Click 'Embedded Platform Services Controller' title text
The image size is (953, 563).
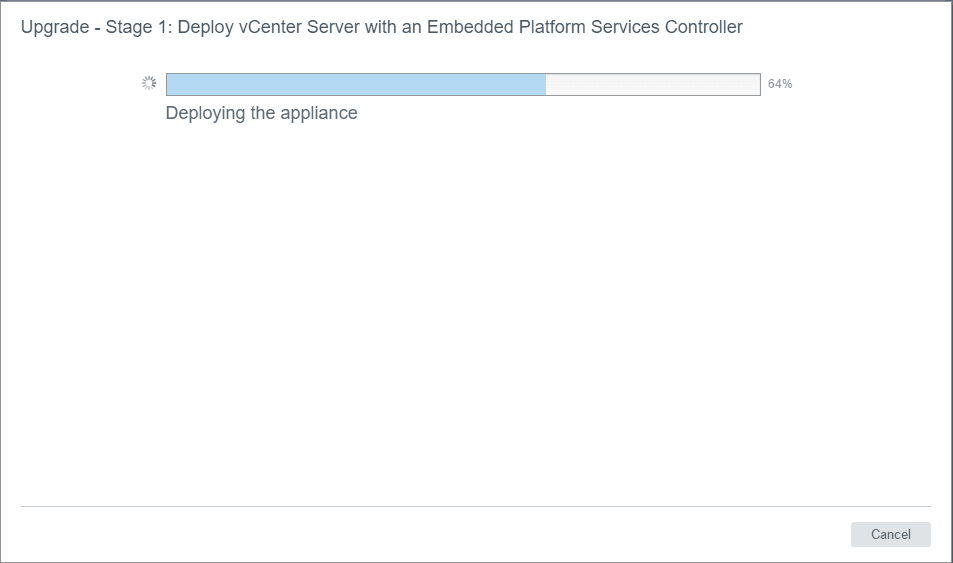[x=585, y=27]
